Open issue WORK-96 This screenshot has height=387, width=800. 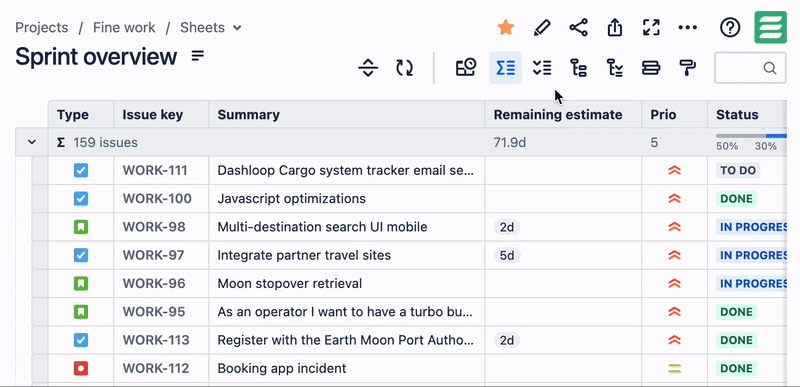tap(154, 283)
